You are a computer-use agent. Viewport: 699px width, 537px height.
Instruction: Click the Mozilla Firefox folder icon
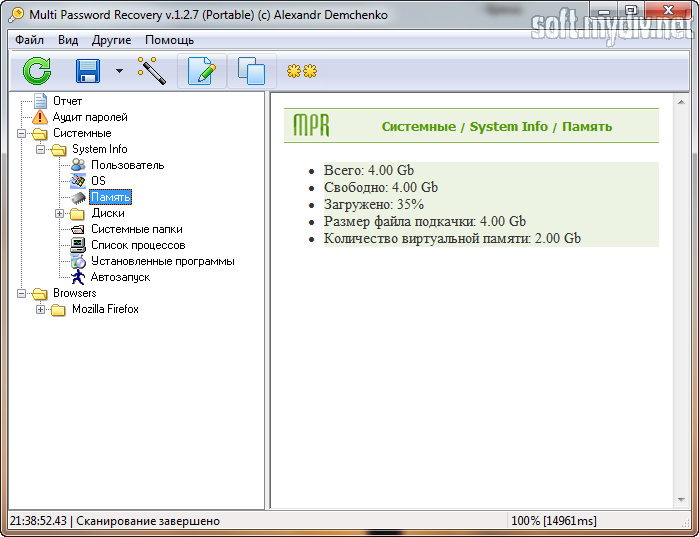point(58,310)
